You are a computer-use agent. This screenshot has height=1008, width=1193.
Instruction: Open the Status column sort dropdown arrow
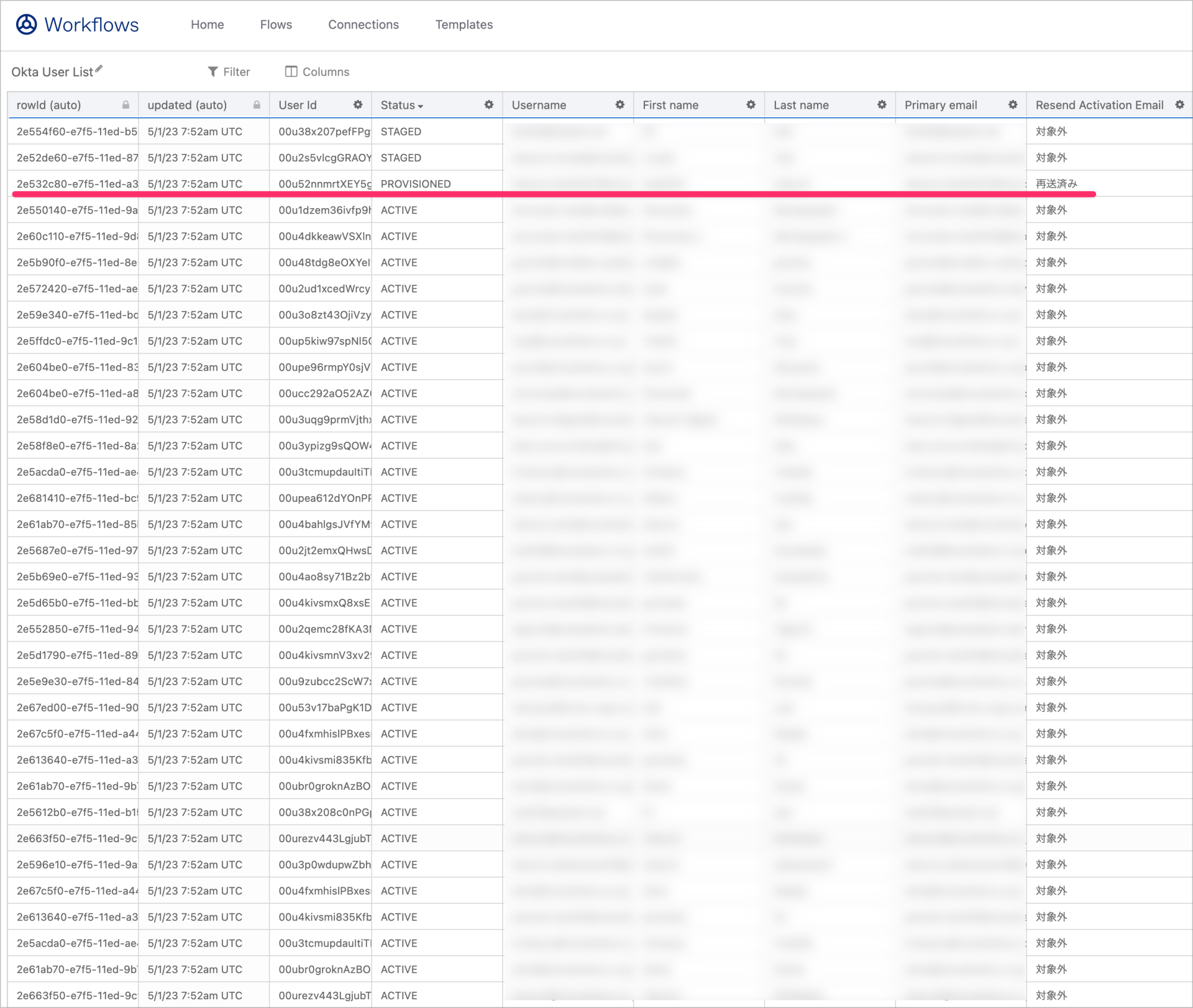tap(420, 106)
